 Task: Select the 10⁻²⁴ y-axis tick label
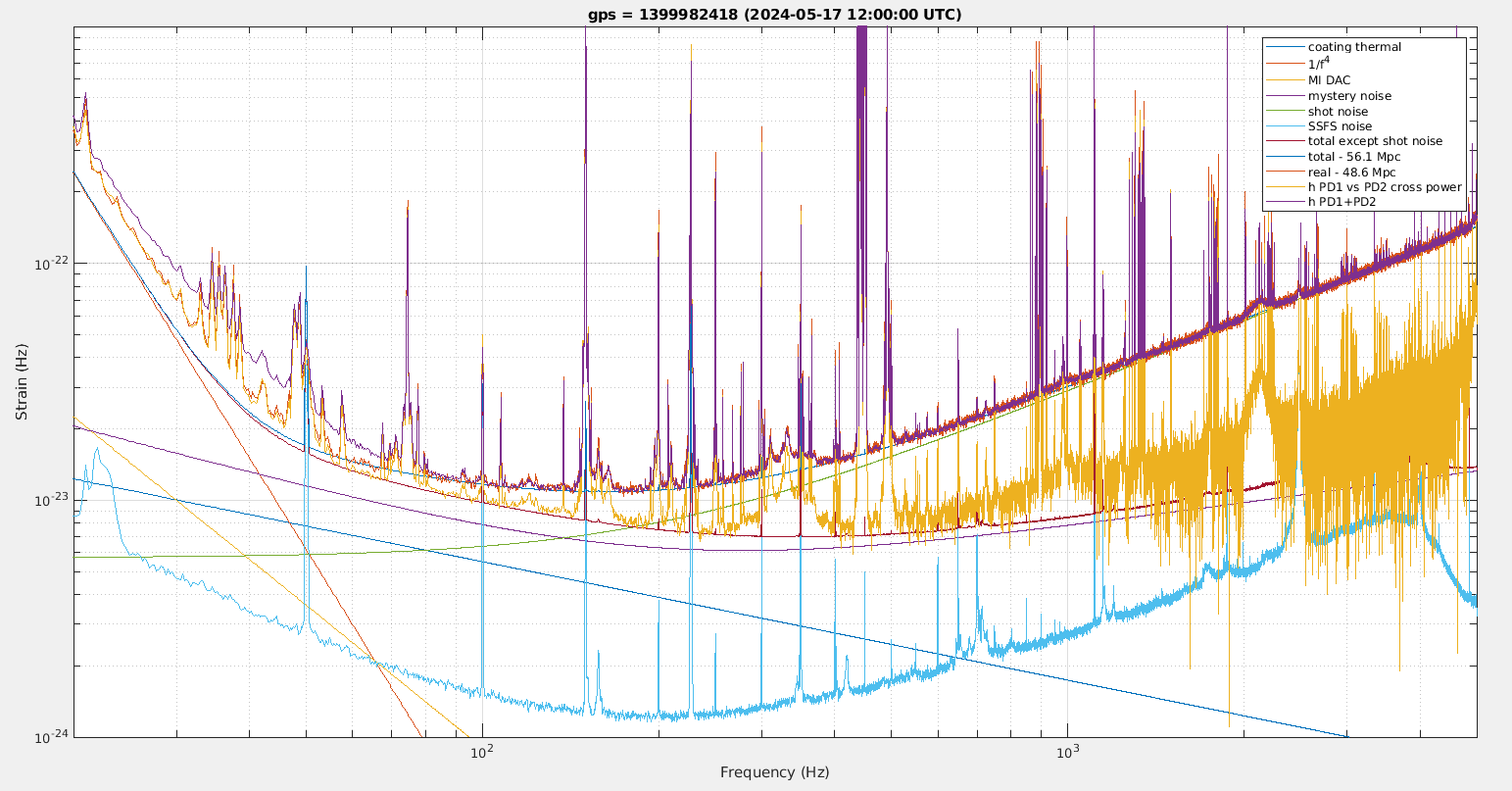(49, 736)
